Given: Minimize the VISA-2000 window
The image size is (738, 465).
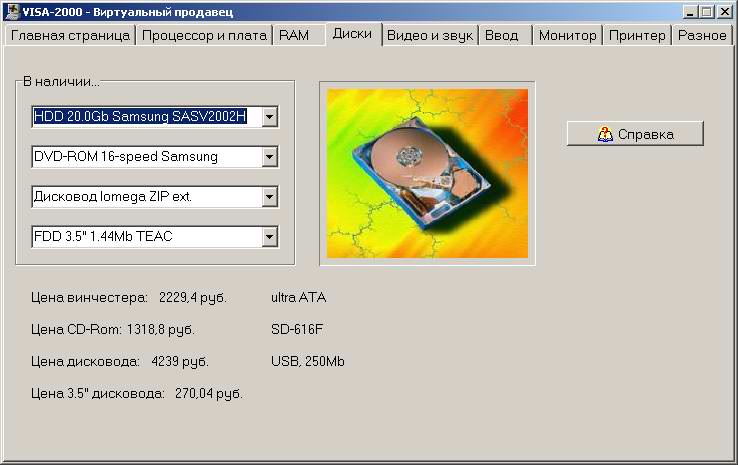Looking at the screenshot, I should (x=691, y=11).
